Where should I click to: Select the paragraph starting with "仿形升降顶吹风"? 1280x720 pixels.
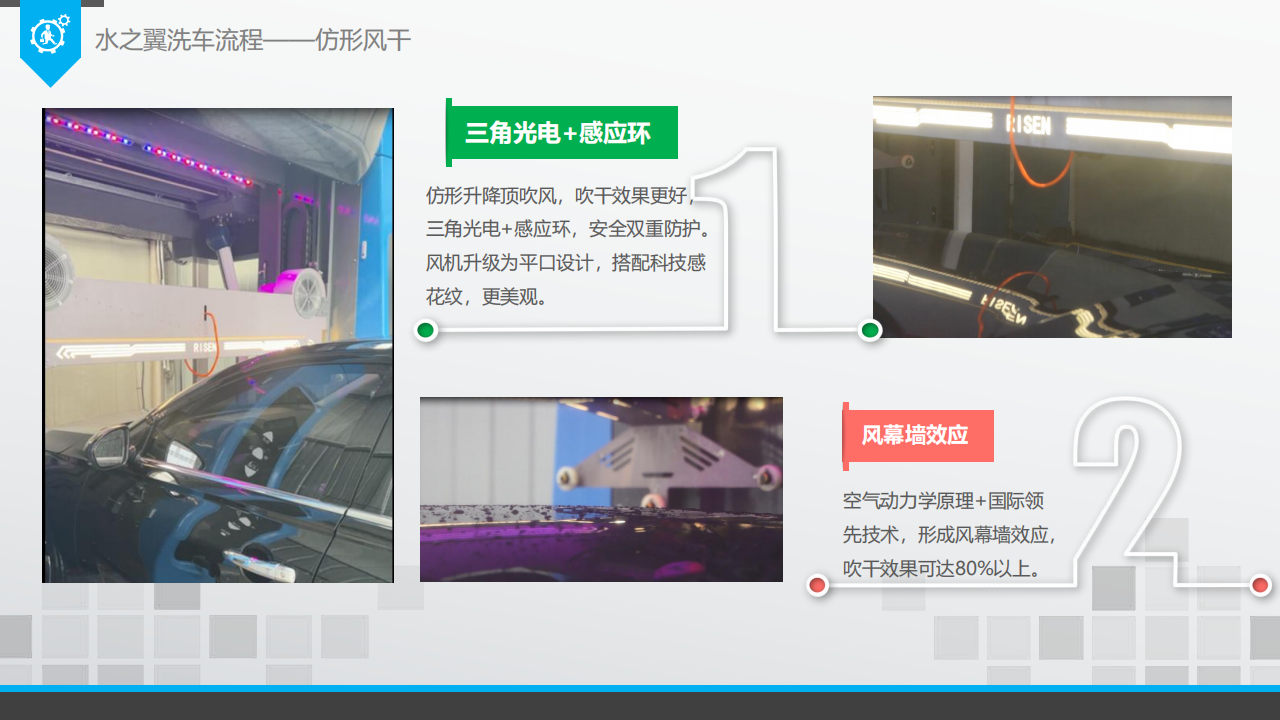567,245
